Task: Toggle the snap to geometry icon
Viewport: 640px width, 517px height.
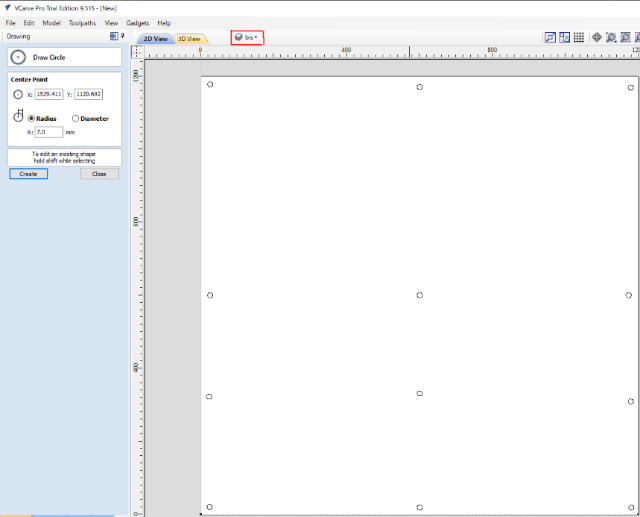Action: (x=550, y=38)
